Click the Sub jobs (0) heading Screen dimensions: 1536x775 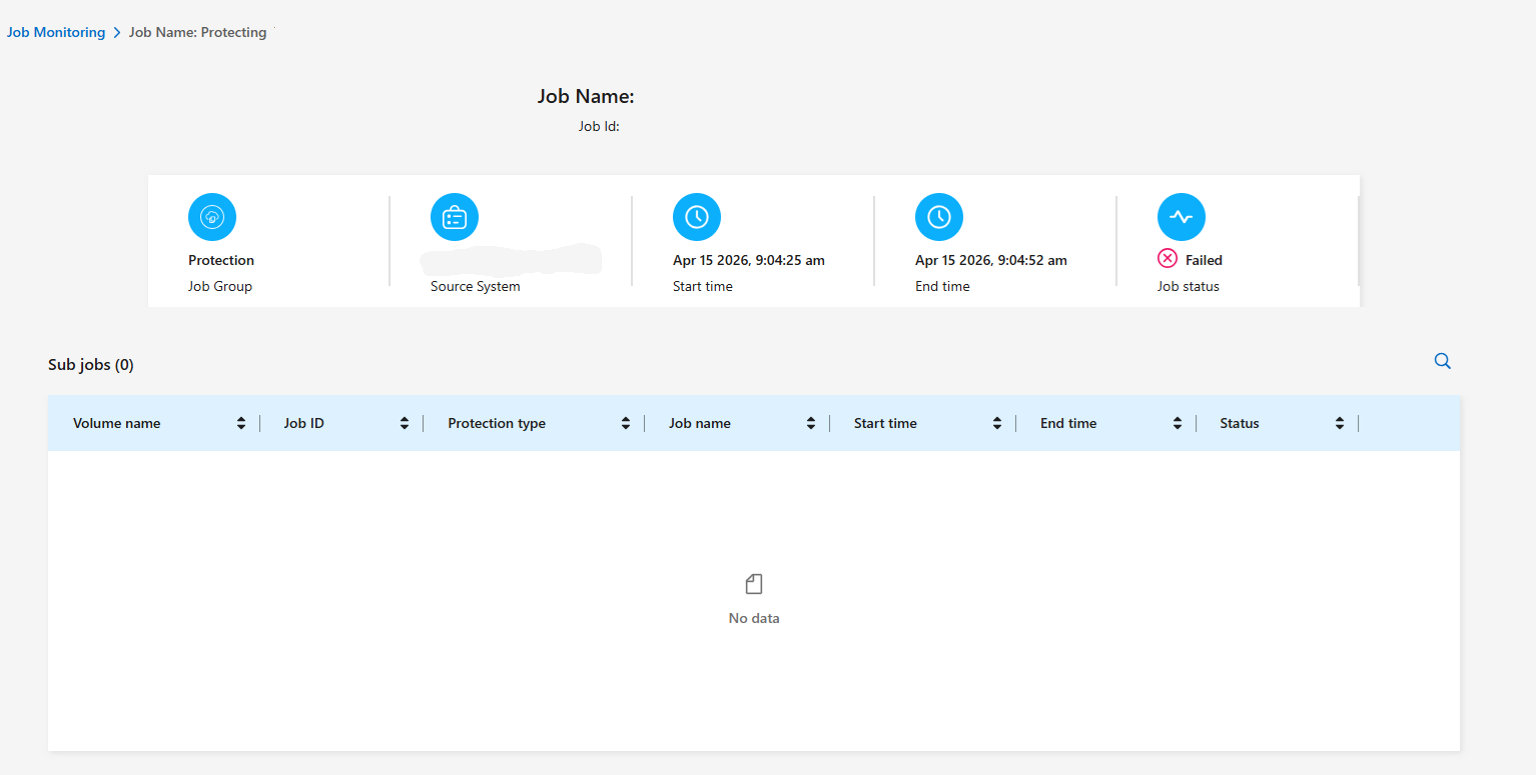(91, 365)
